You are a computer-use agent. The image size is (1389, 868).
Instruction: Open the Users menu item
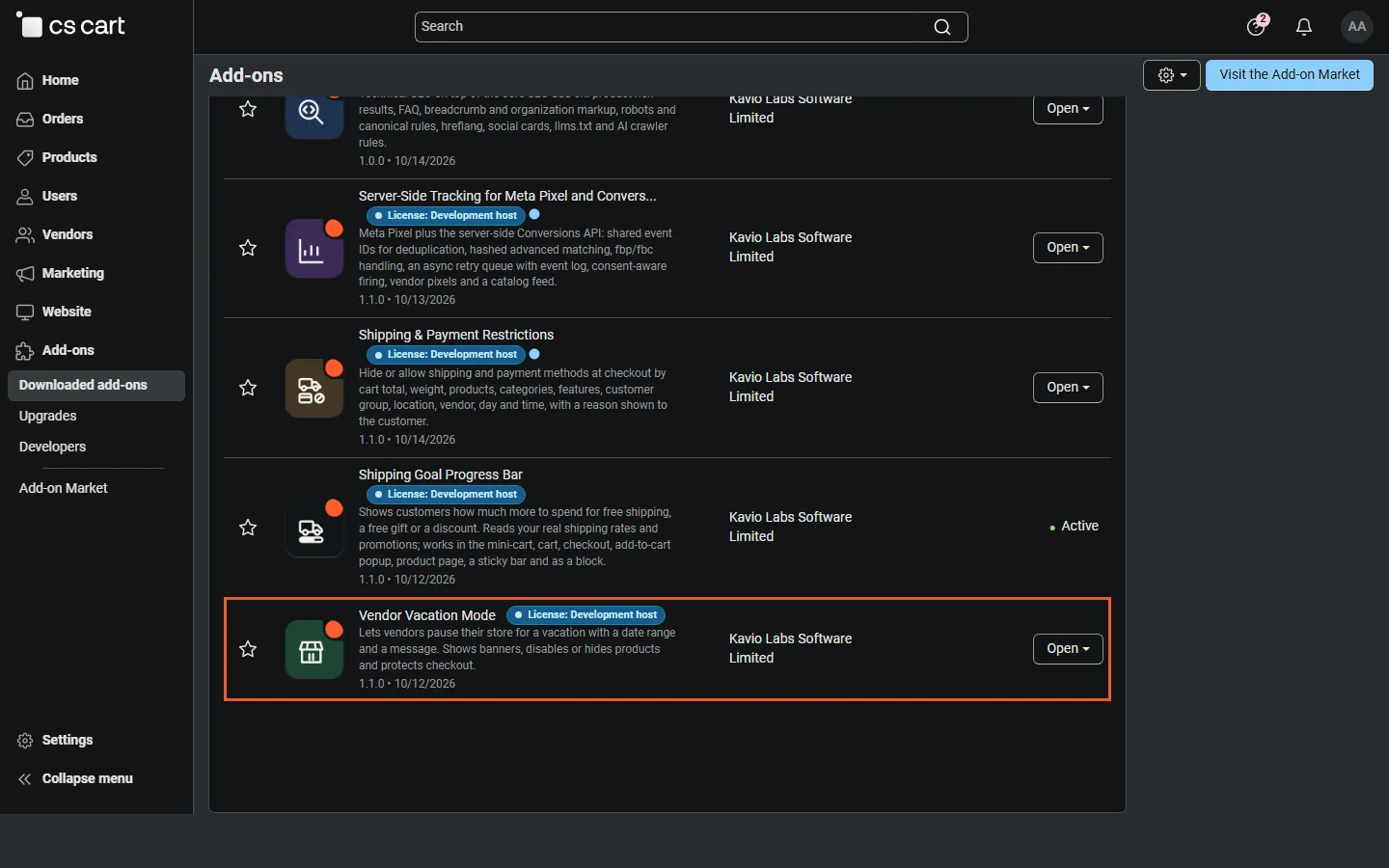[60, 197]
